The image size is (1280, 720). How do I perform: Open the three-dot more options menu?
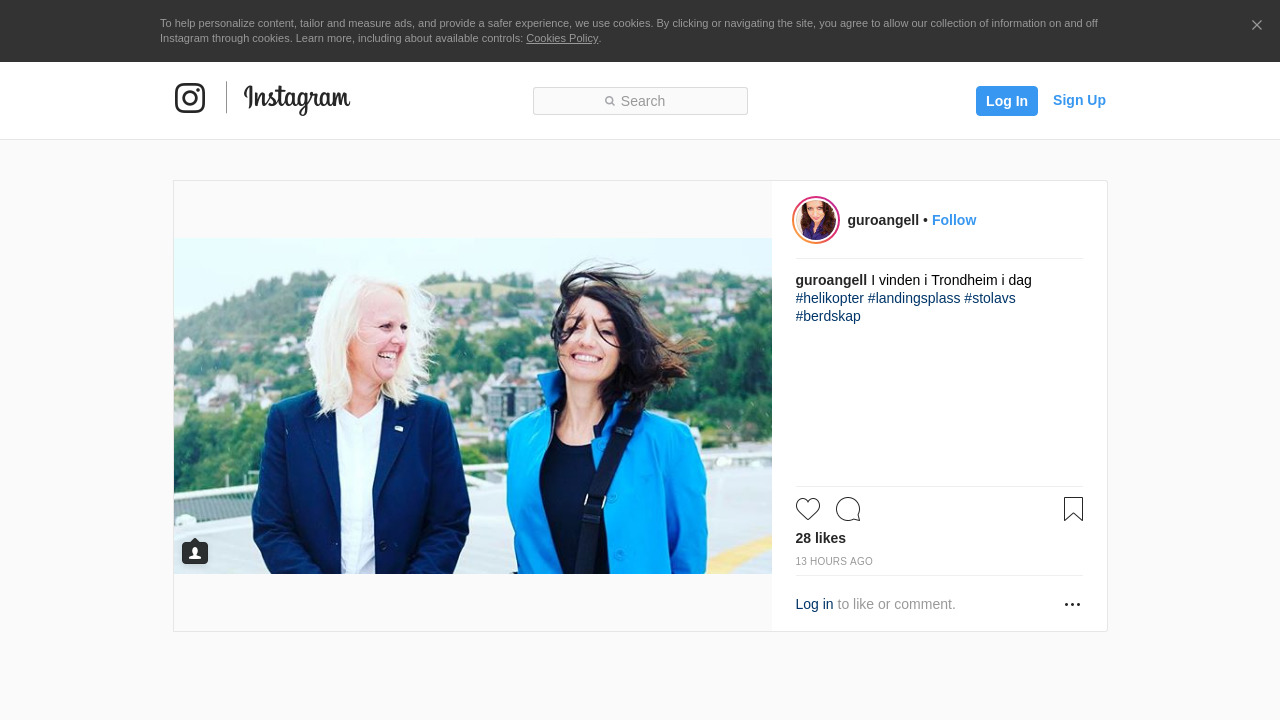(1072, 605)
